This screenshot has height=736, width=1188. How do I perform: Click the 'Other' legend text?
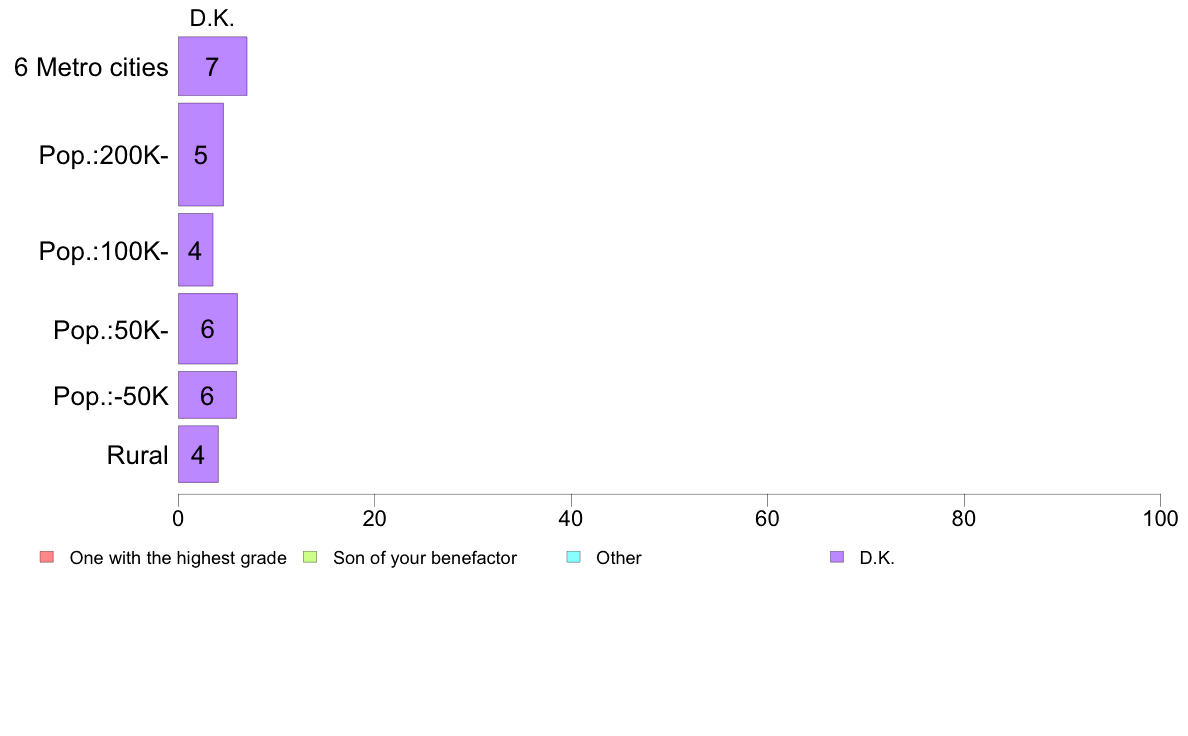pyautogui.click(x=619, y=558)
